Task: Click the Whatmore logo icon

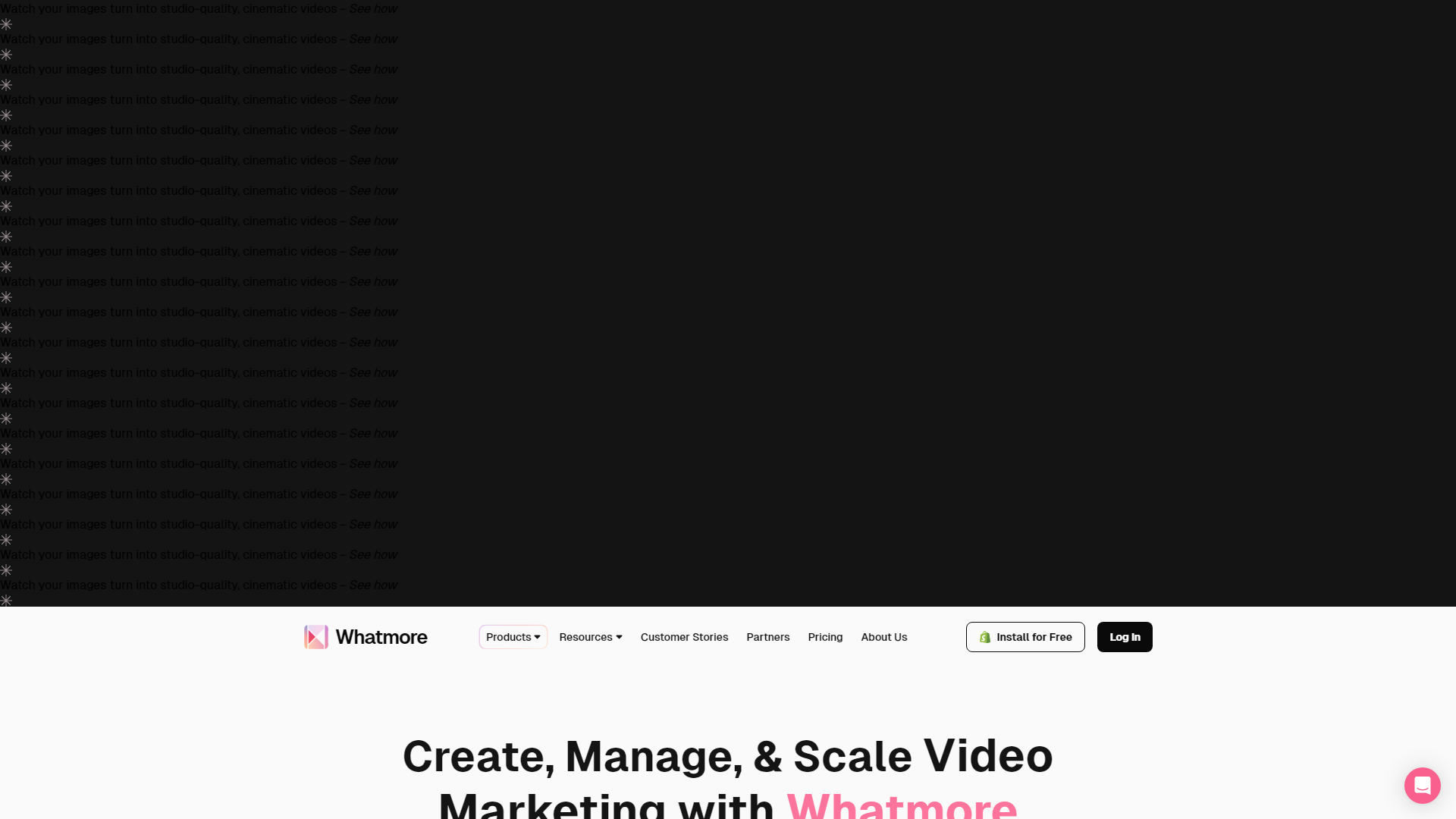Action: pos(315,637)
